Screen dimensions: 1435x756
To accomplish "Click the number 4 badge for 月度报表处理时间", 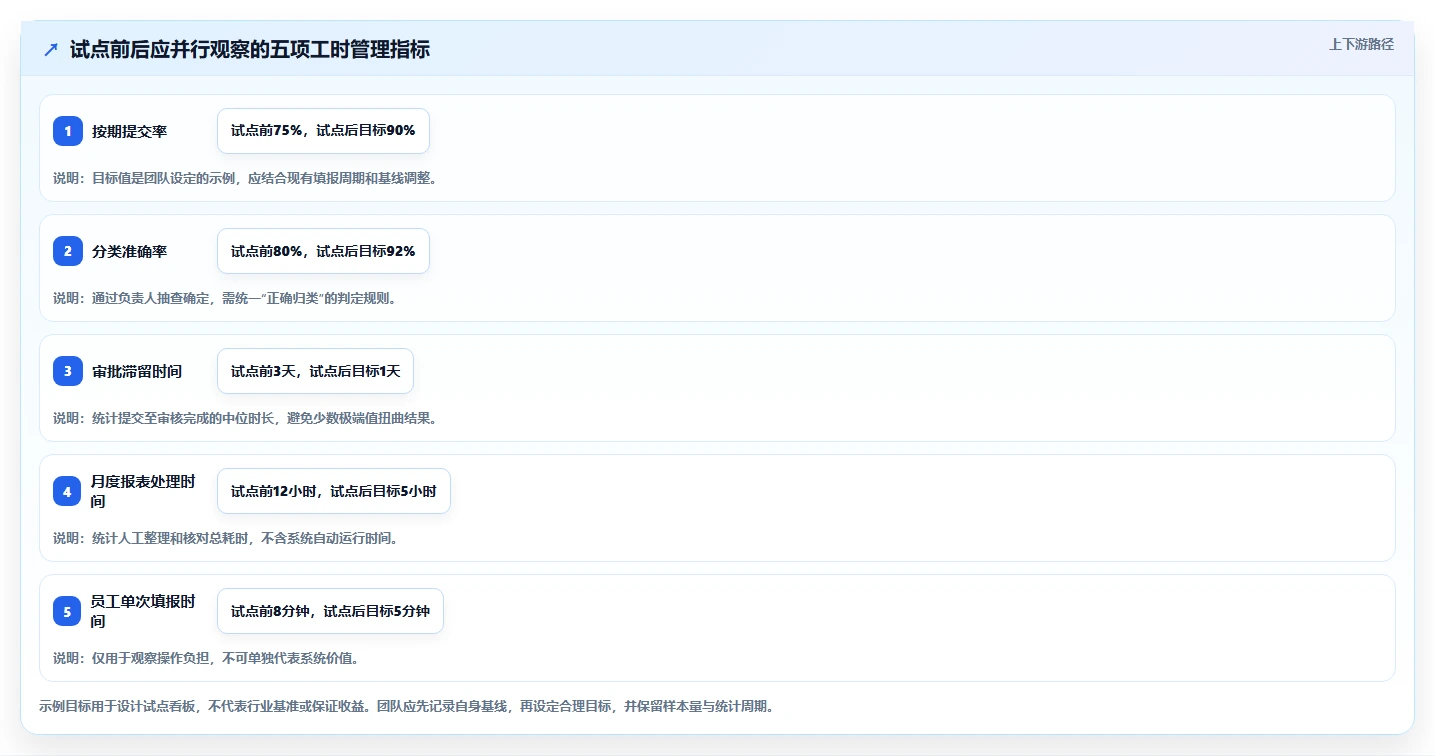I will [x=68, y=491].
